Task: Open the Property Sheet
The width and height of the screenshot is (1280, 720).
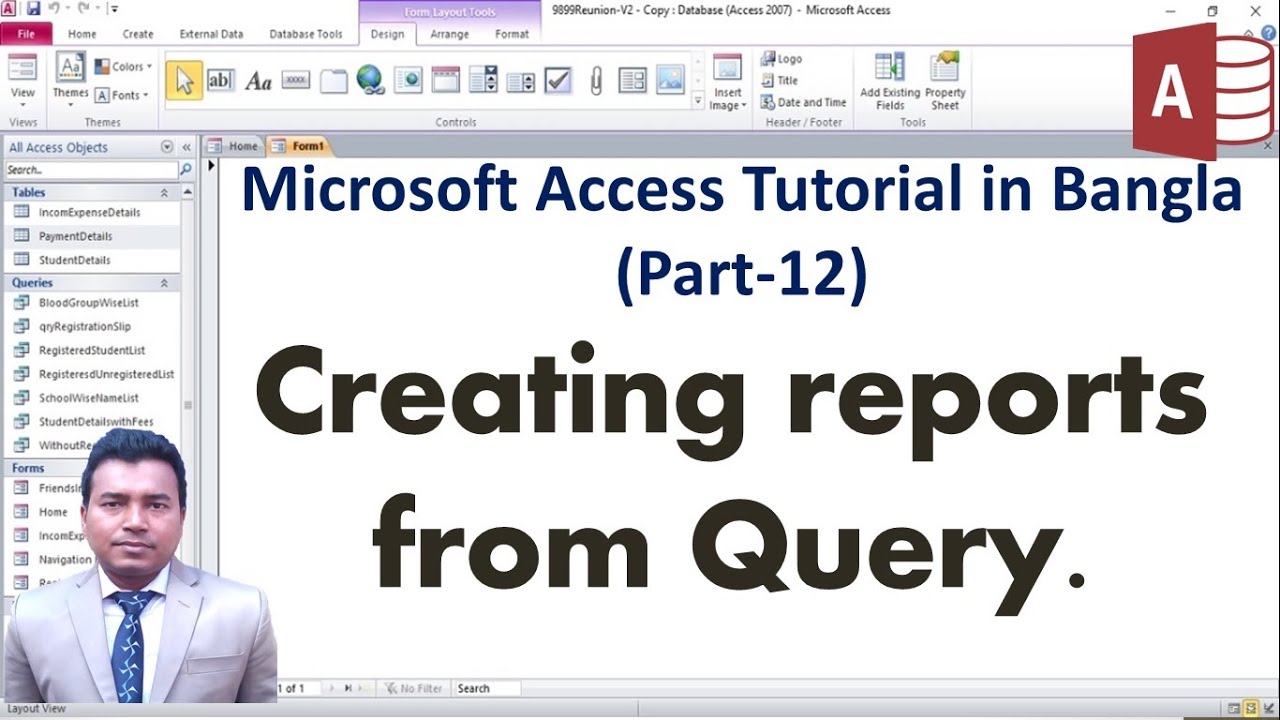Action: (945, 82)
